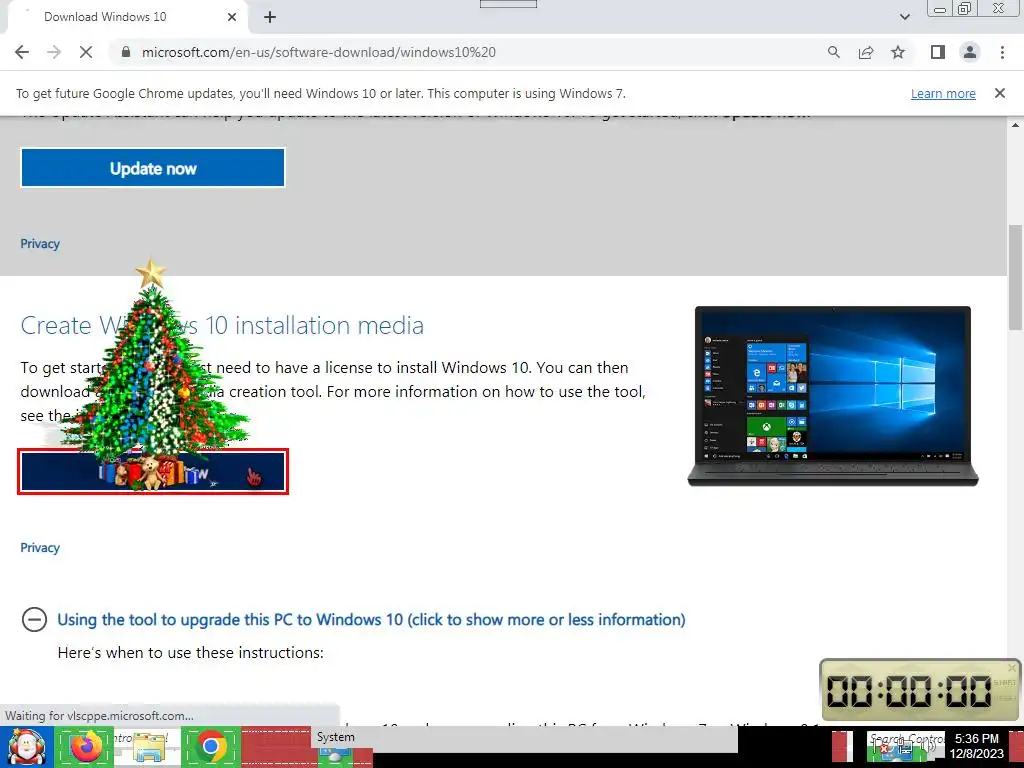Click 'Using the tool to upgrade this PC' link
The height and width of the screenshot is (768, 1024).
tap(372, 620)
